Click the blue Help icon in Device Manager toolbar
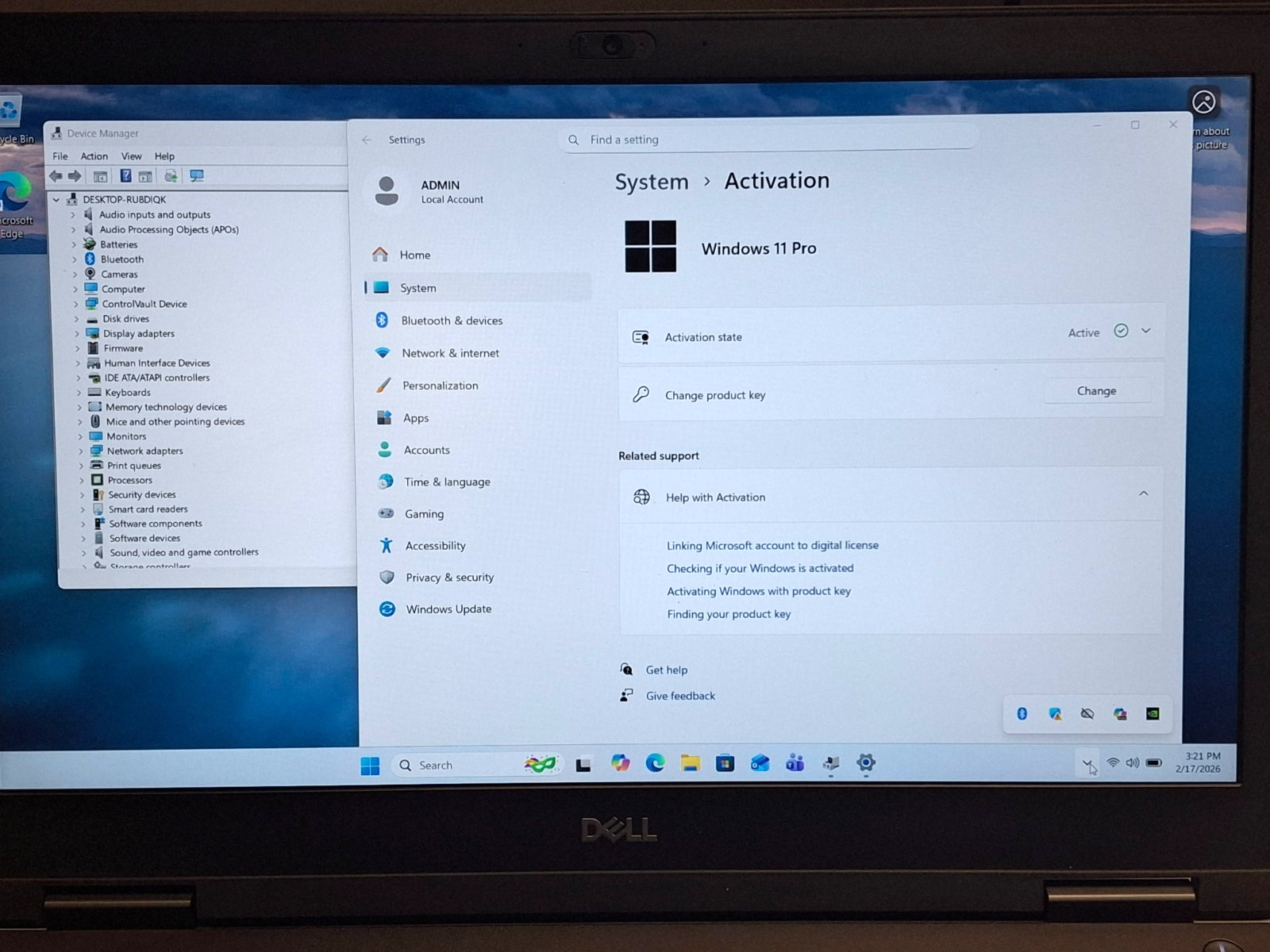1270x952 pixels. pos(125,176)
